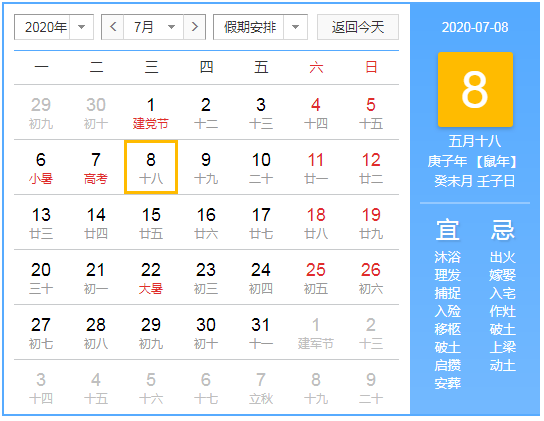Open the 假期安排 holiday dropdown
Screen dimensions: 544x421
[x=260, y=27]
